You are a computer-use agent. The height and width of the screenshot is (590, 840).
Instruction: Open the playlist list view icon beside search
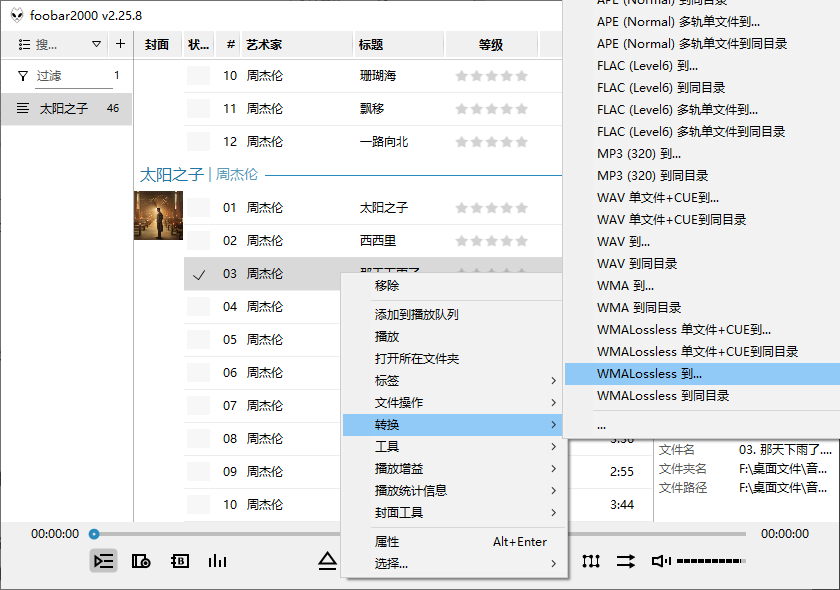(x=24, y=44)
